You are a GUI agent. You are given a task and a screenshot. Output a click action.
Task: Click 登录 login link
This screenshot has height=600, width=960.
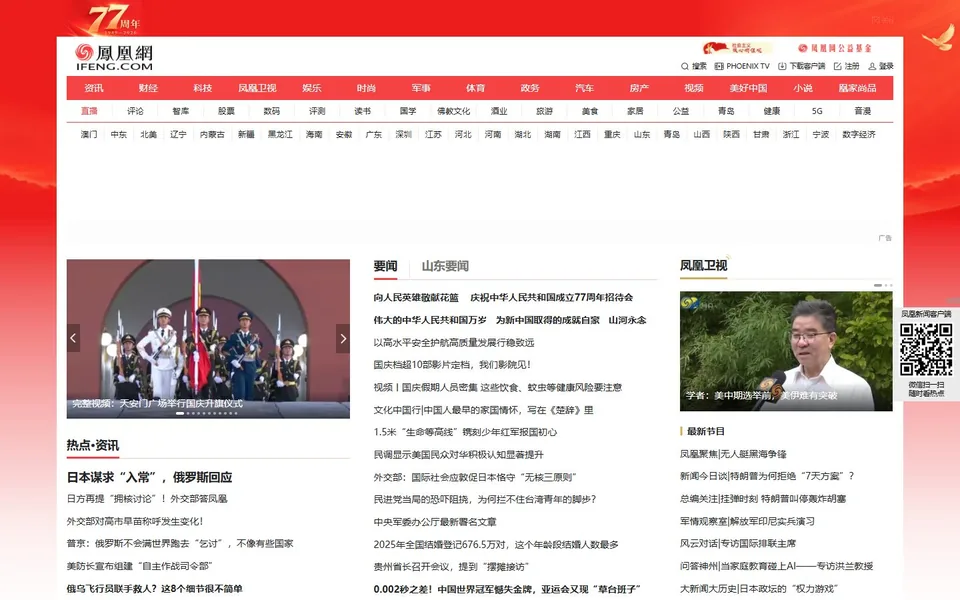click(881, 66)
